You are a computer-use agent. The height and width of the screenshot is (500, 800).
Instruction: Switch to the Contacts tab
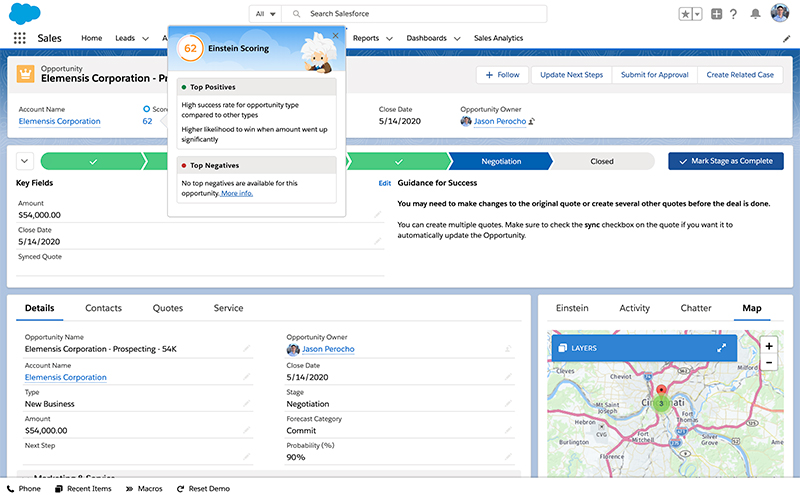point(104,308)
